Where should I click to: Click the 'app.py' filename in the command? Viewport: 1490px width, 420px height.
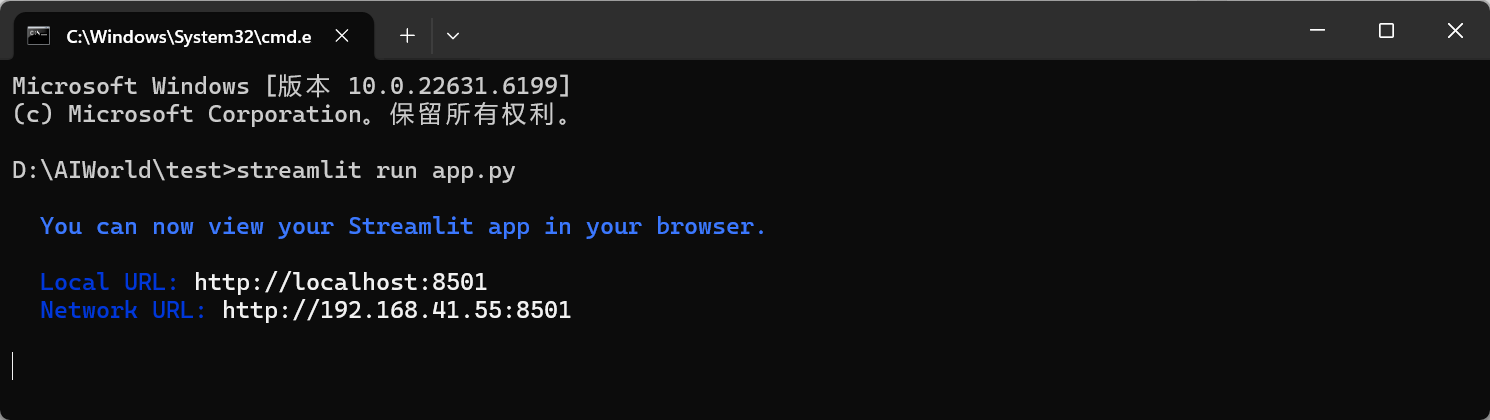(x=474, y=171)
